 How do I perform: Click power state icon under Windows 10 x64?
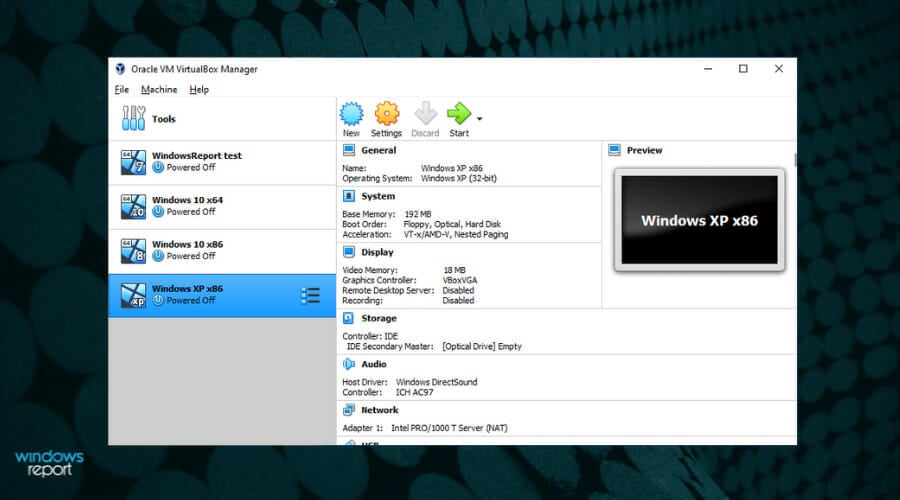pos(158,212)
